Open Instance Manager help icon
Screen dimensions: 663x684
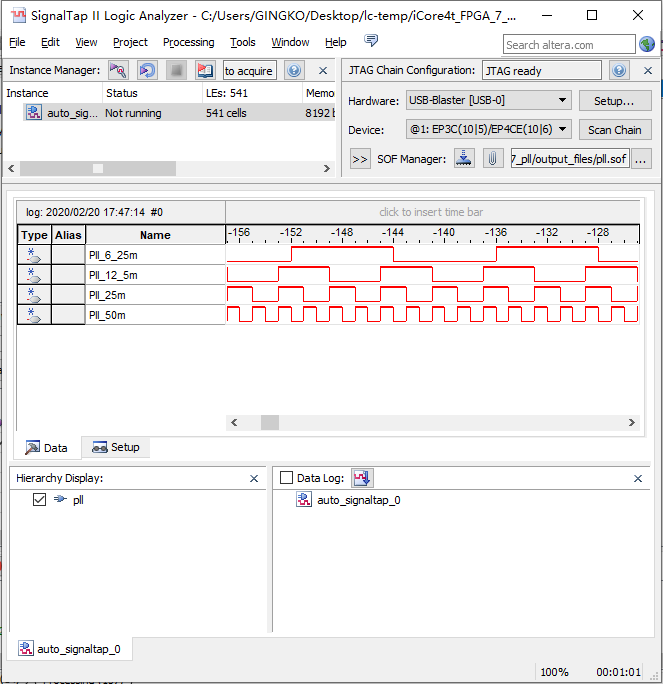pyautogui.click(x=293, y=71)
